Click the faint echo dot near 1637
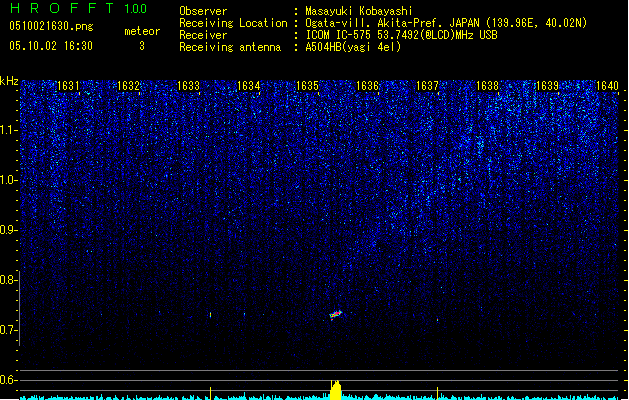The width and height of the screenshot is (629, 400). (437, 320)
